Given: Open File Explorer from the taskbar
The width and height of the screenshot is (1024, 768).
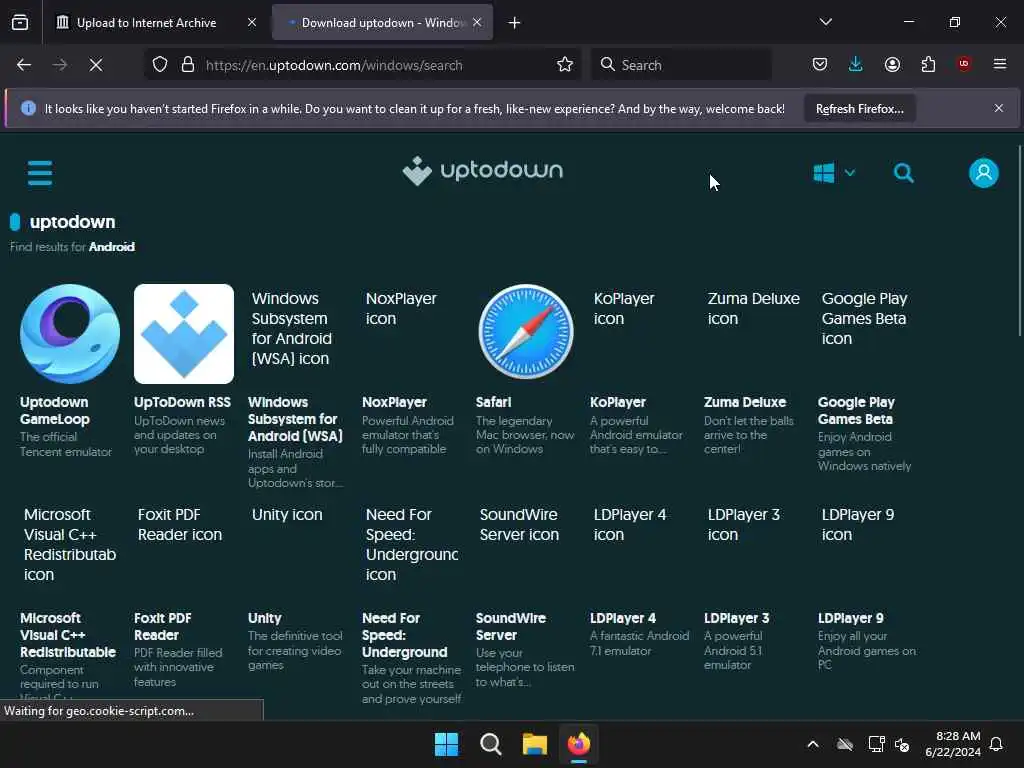Looking at the screenshot, I should (534, 744).
